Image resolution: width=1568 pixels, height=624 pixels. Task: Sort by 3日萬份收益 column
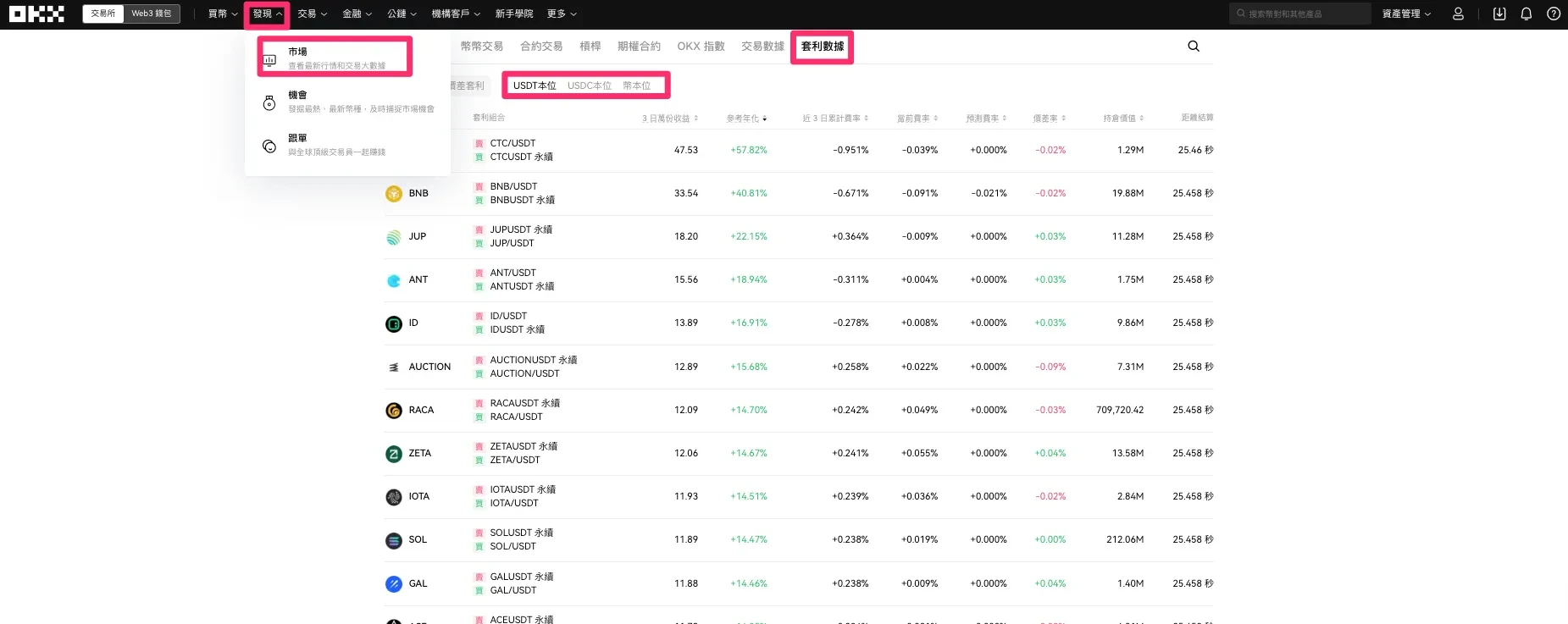point(670,119)
